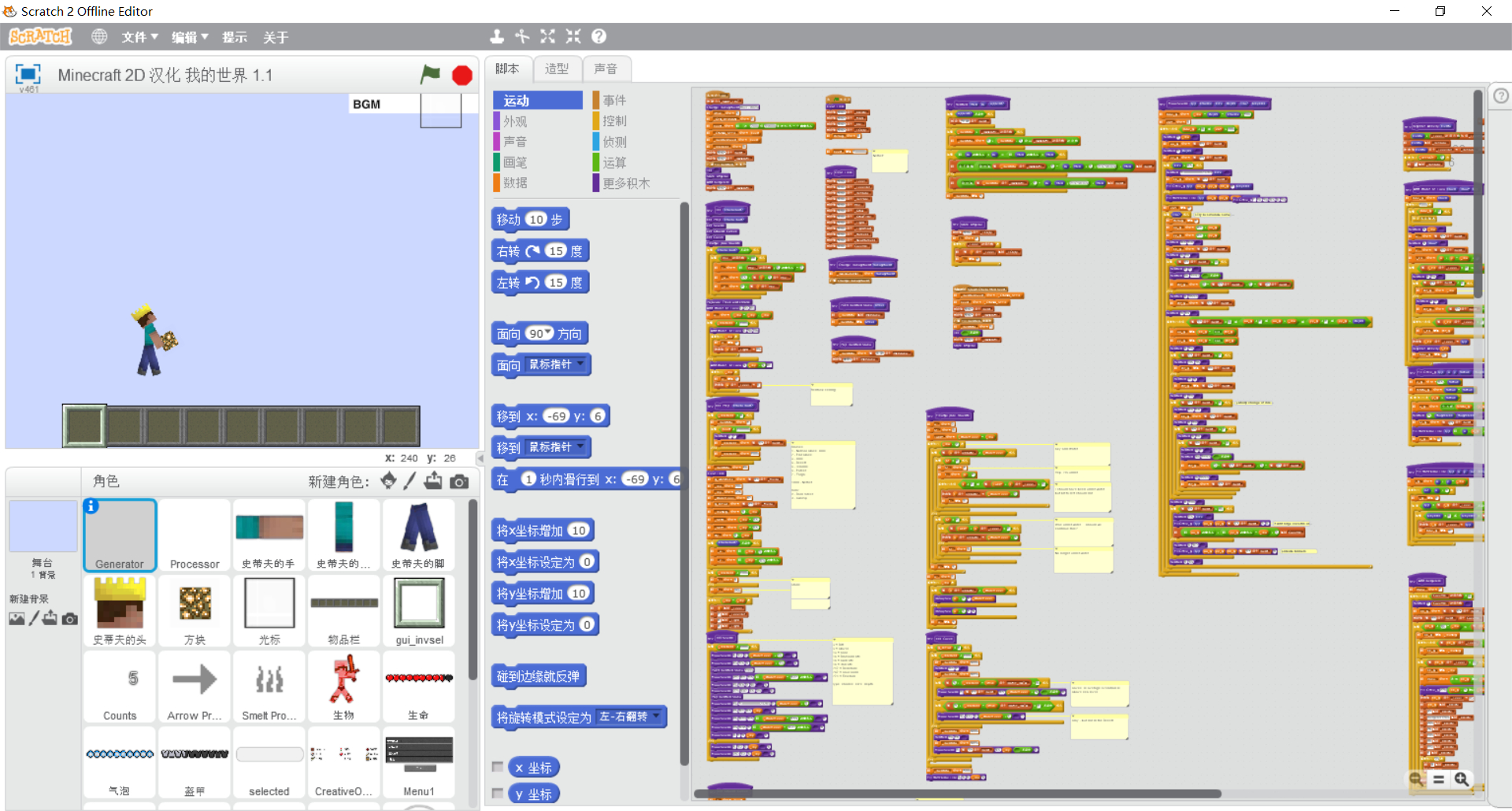
Task: Upload backdrop from file
Action: 50,618
